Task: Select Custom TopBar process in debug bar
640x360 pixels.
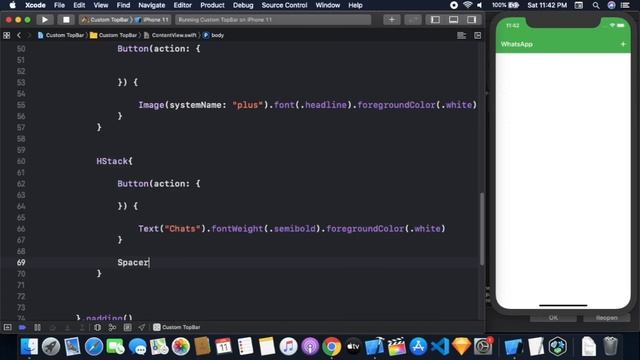Action: pos(177,327)
